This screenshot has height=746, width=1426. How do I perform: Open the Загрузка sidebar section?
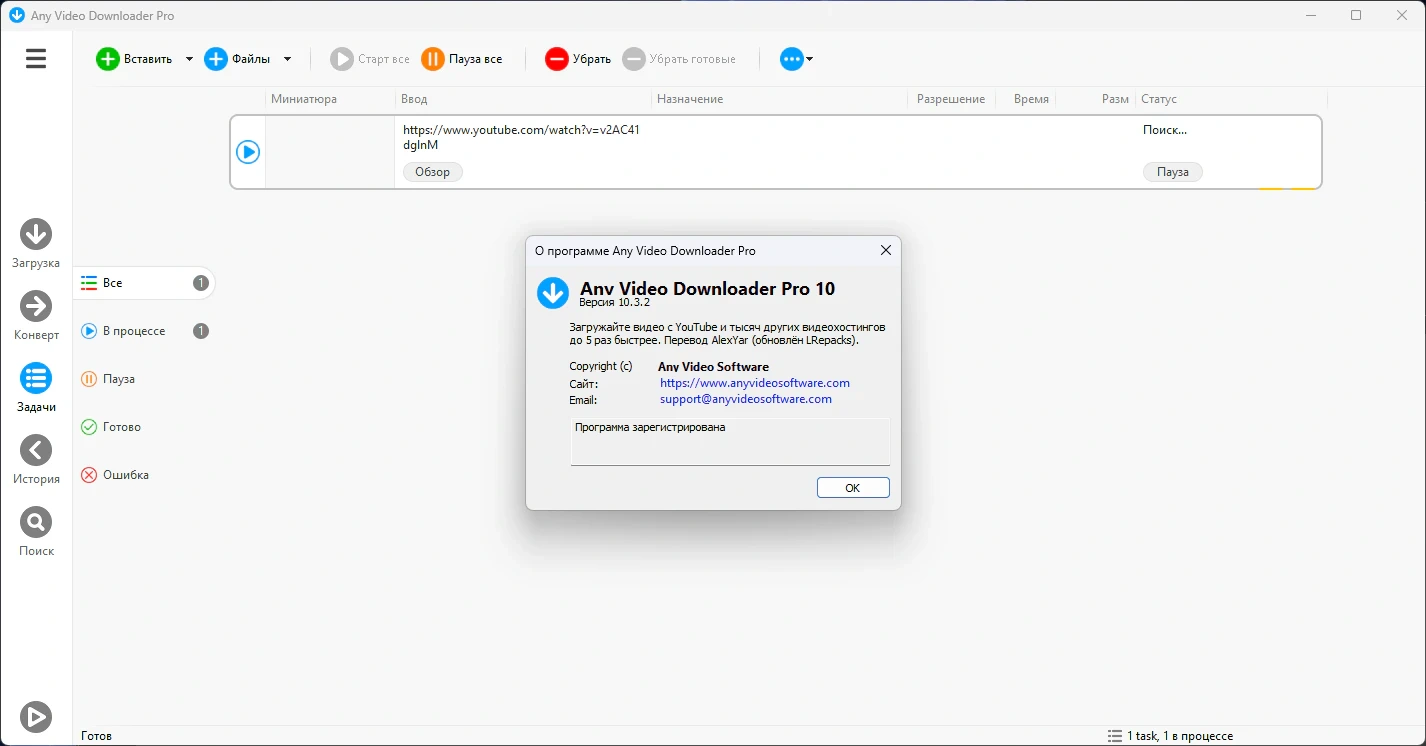[x=36, y=244]
